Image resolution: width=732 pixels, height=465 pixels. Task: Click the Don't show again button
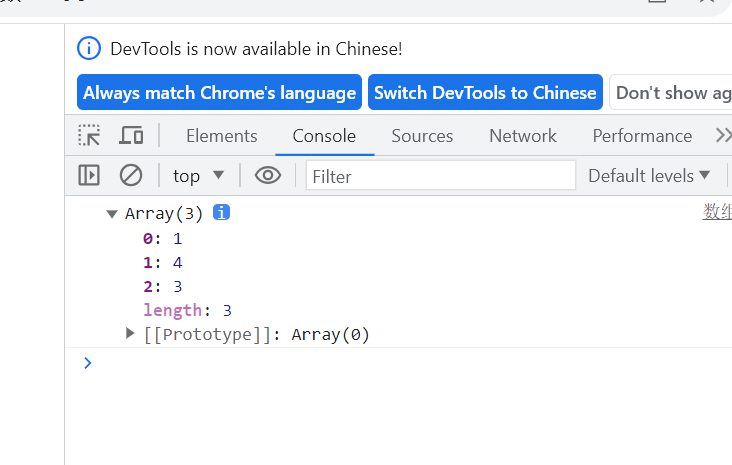671,92
